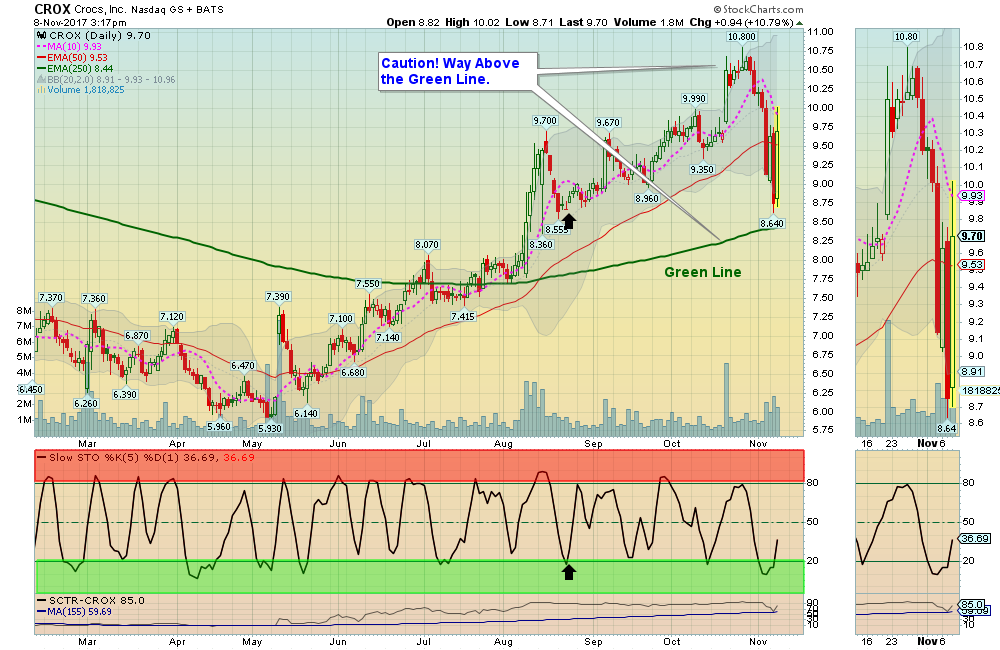Click the red 9.53 tag in zoom panel
This screenshot has height=650, width=1000.
click(x=972, y=265)
